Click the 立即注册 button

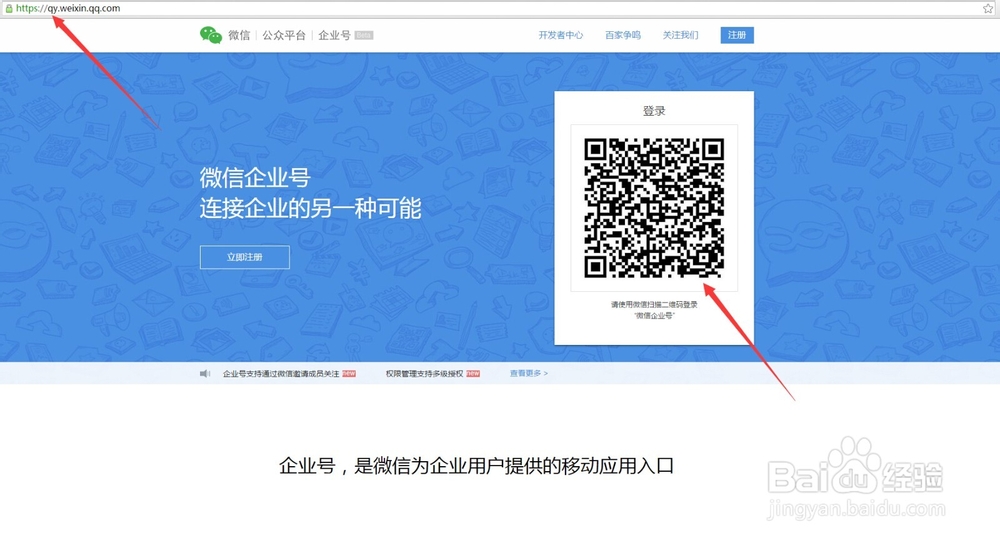coord(245,257)
